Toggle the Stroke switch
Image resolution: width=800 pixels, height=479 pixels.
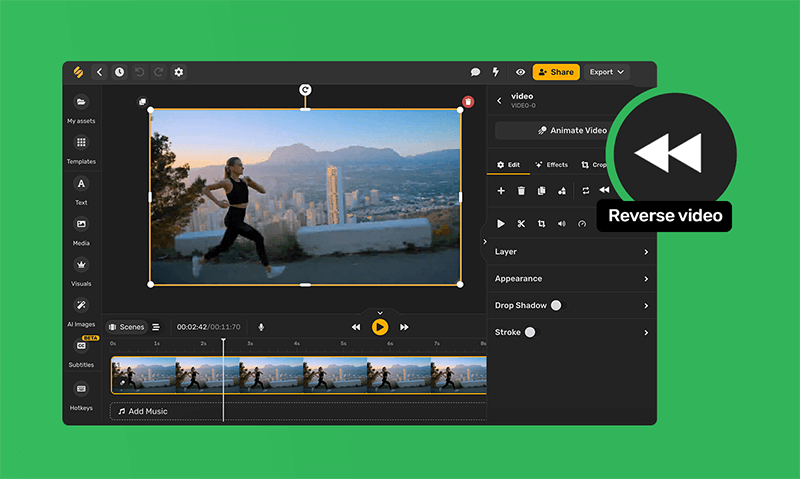[x=531, y=333]
